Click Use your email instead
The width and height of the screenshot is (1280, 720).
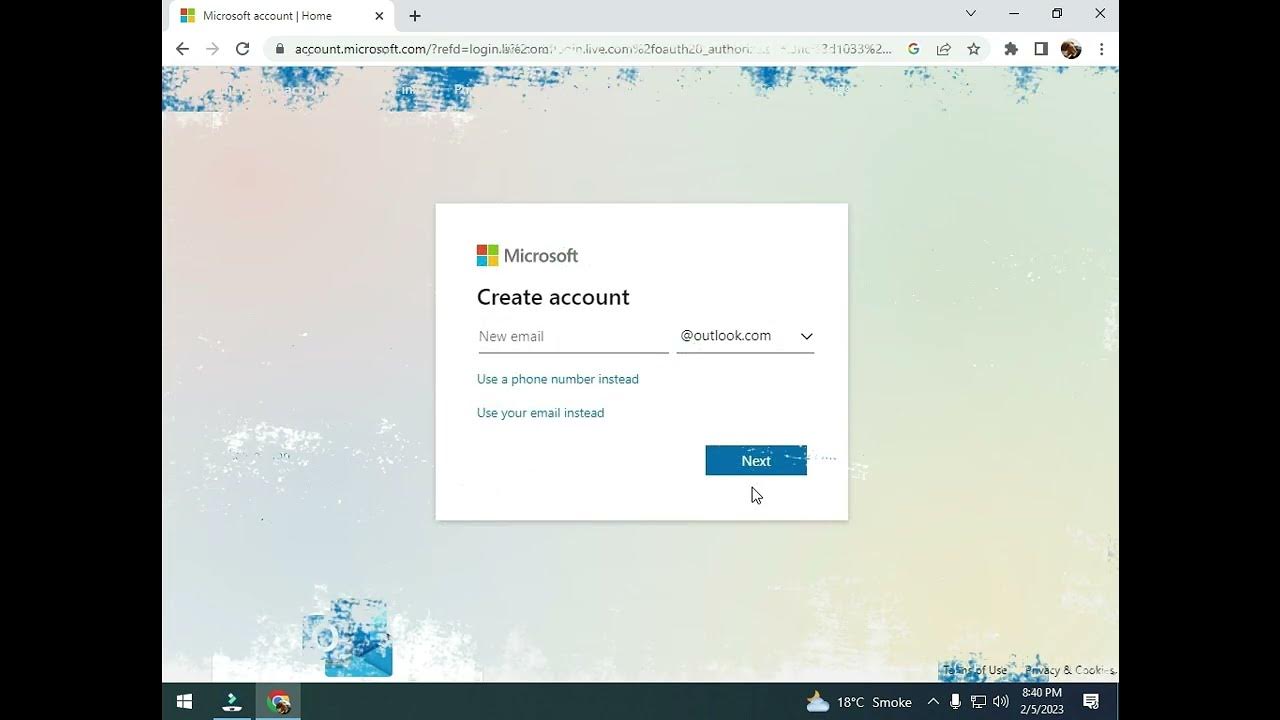pos(541,413)
